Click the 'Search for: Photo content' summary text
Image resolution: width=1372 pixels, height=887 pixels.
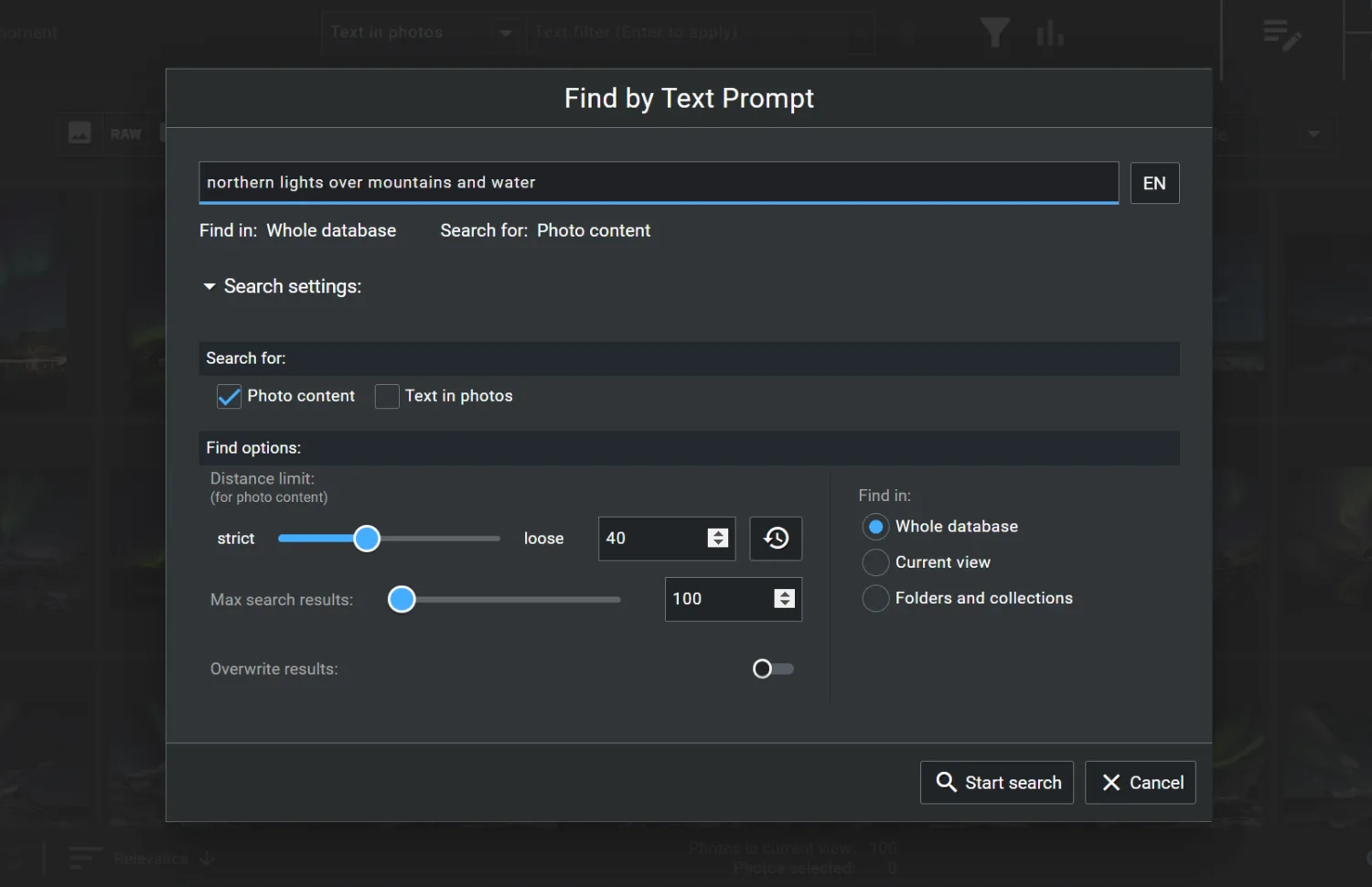545,230
